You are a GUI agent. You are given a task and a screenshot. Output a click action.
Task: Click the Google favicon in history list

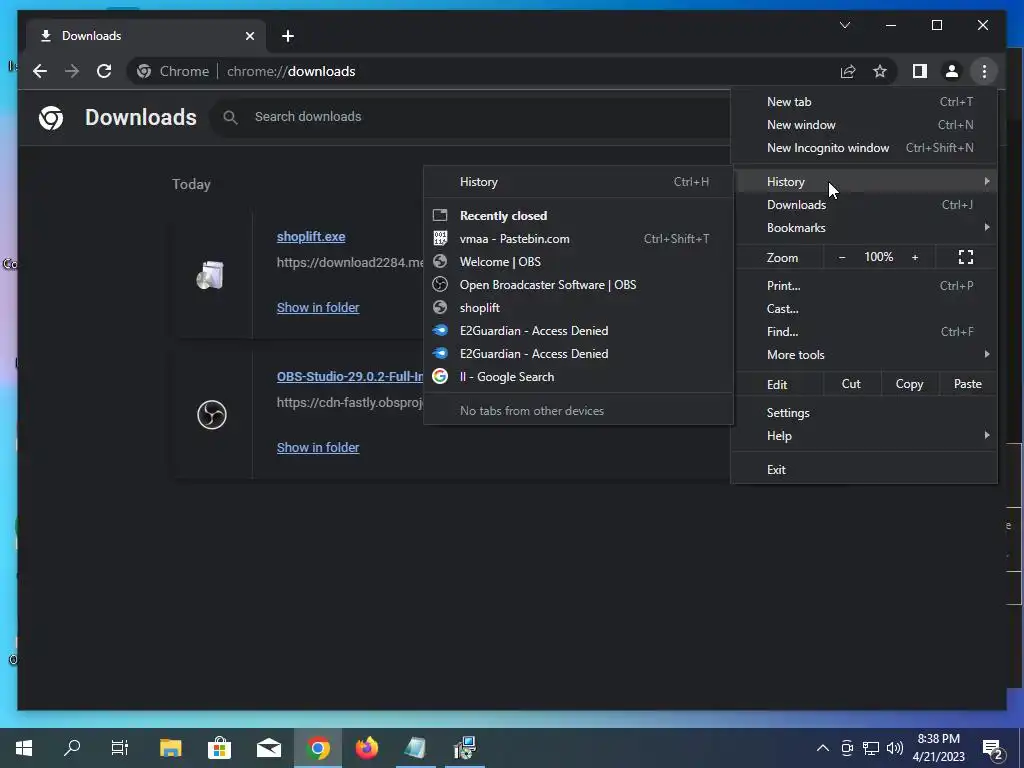pyautogui.click(x=440, y=377)
